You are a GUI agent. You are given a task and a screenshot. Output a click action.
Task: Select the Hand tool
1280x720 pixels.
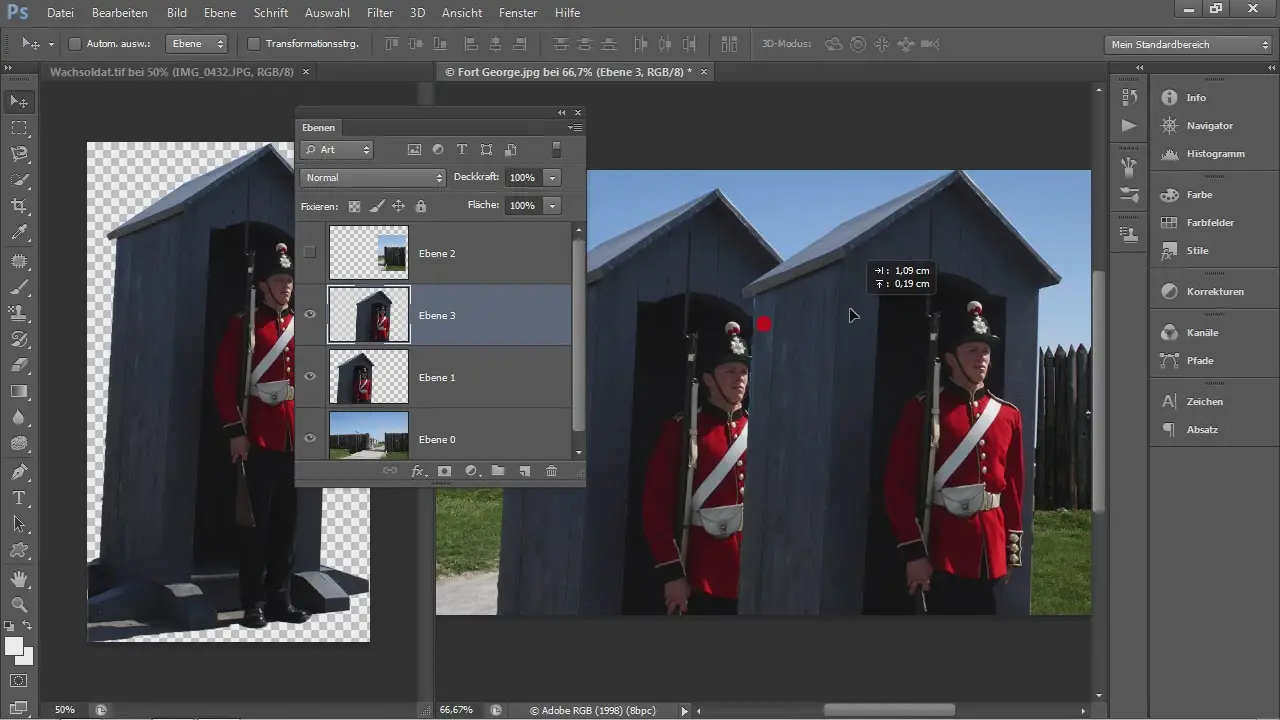click(19, 579)
